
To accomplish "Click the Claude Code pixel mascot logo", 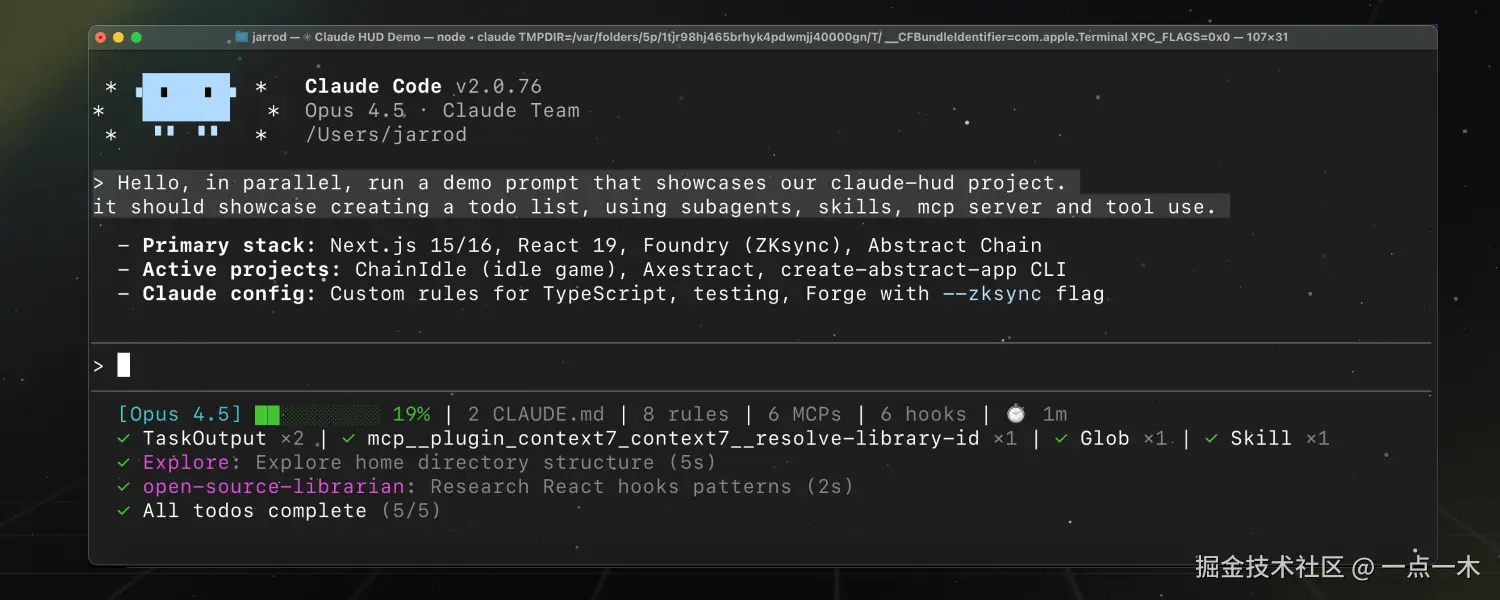I will click(186, 105).
